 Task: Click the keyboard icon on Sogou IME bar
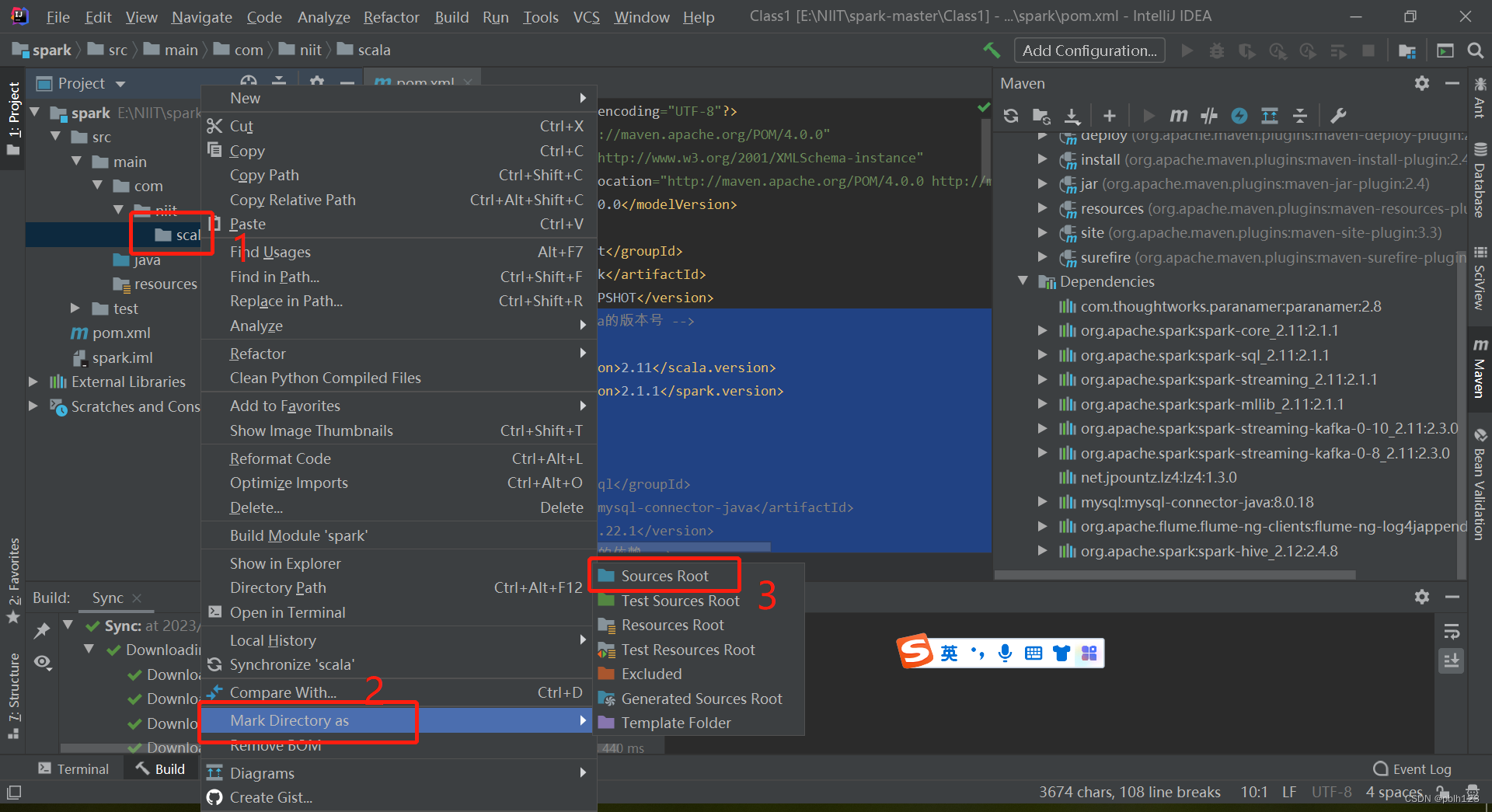[1034, 653]
